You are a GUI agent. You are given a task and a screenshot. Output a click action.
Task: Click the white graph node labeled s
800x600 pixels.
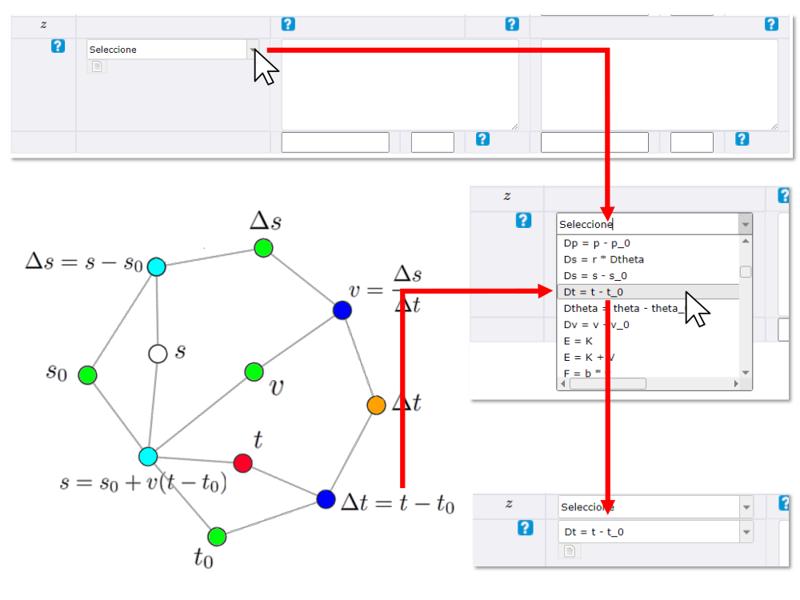tap(158, 354)
